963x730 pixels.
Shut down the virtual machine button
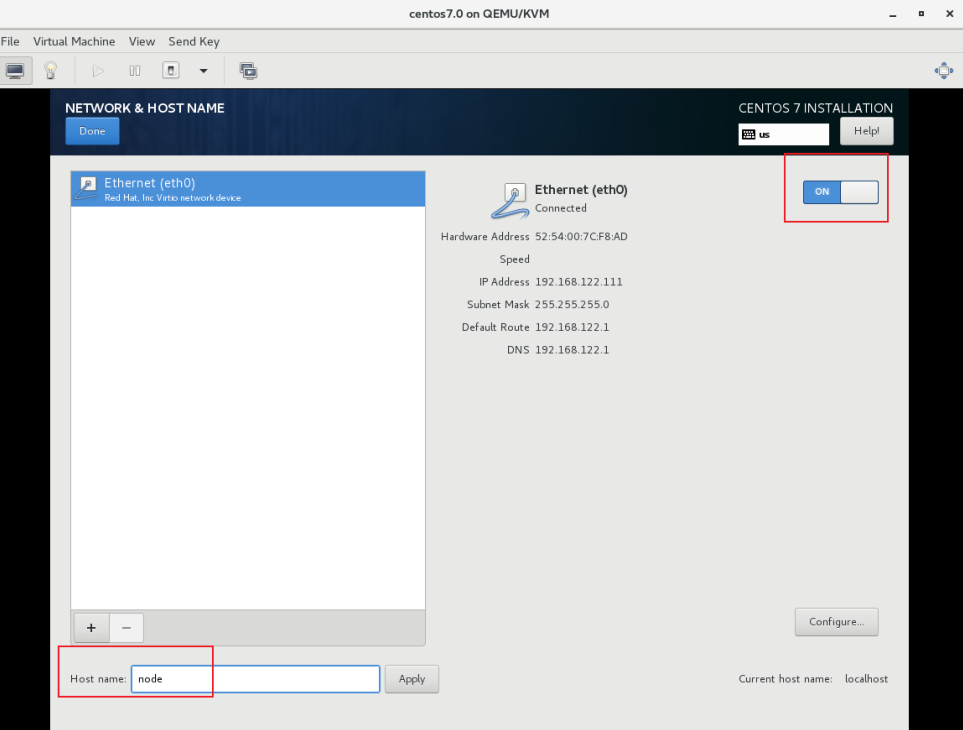171,71
